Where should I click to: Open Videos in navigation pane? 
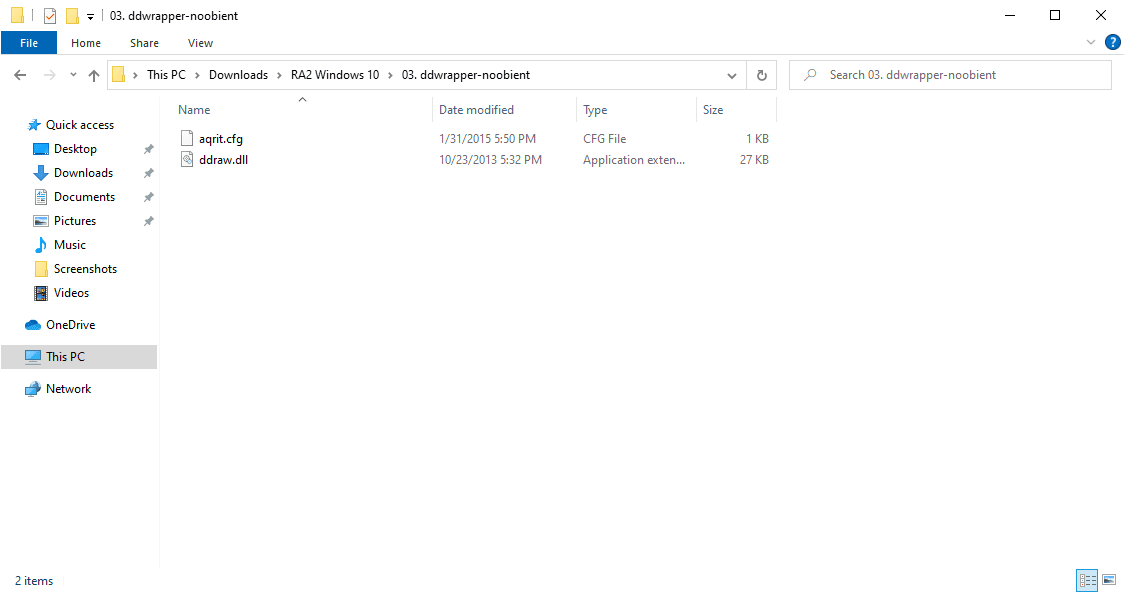pos(71,293)
